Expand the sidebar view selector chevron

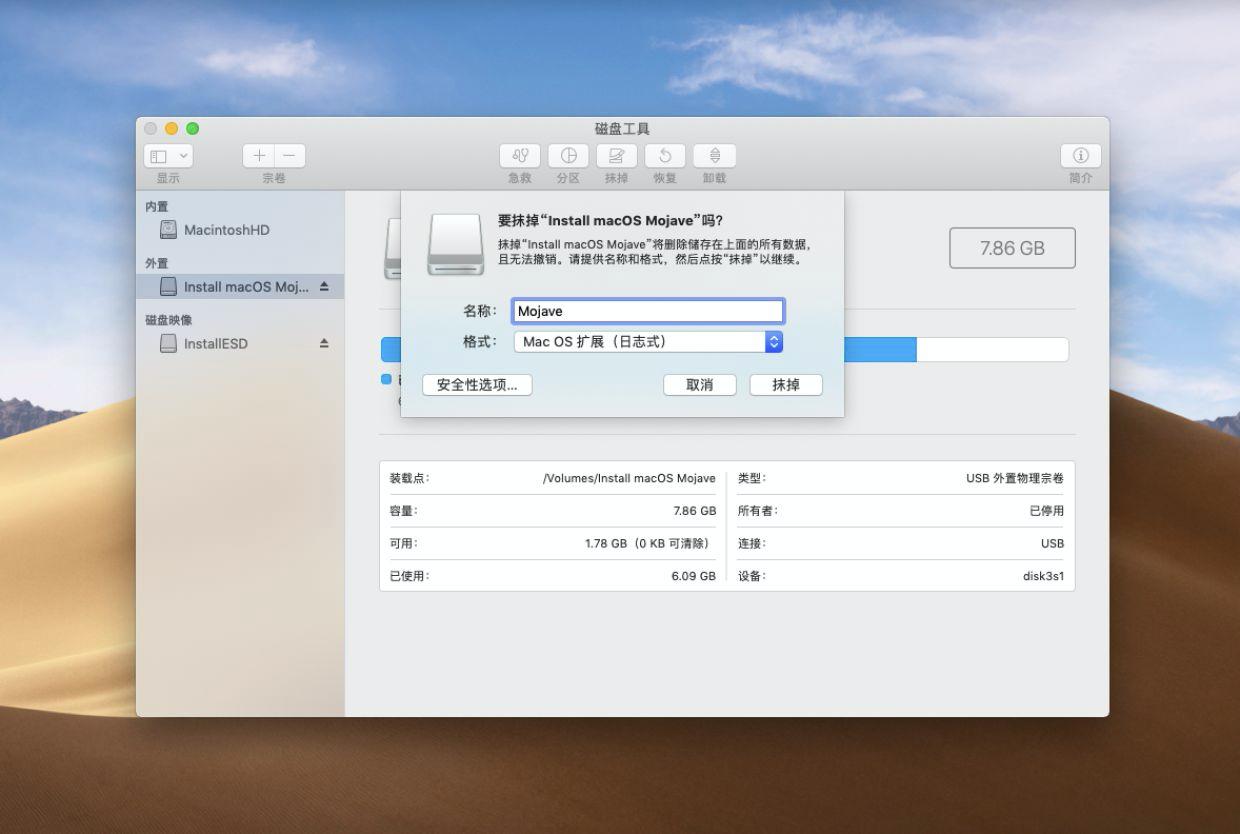[184, 155]
